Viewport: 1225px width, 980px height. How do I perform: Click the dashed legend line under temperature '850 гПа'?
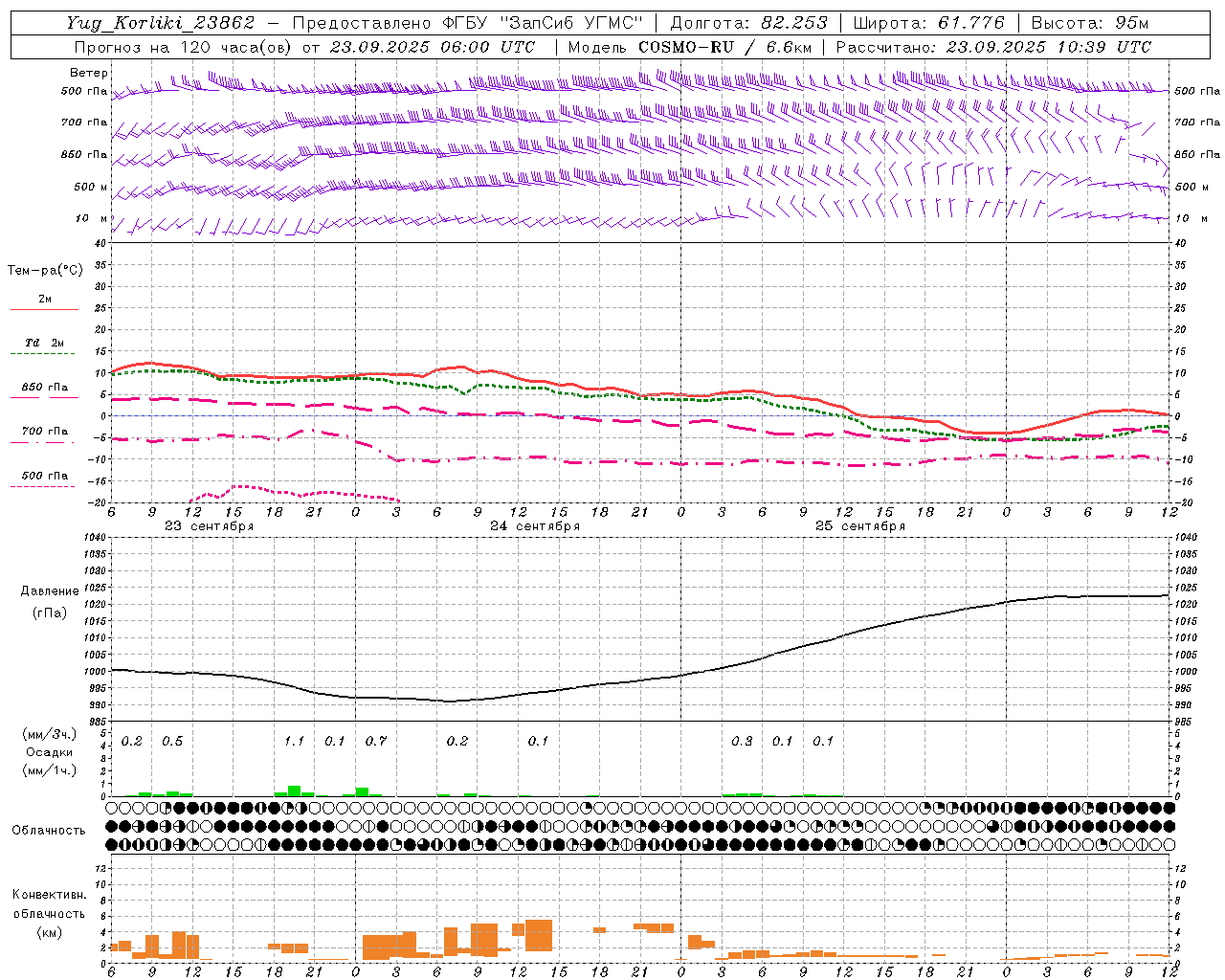pos(45,398)
